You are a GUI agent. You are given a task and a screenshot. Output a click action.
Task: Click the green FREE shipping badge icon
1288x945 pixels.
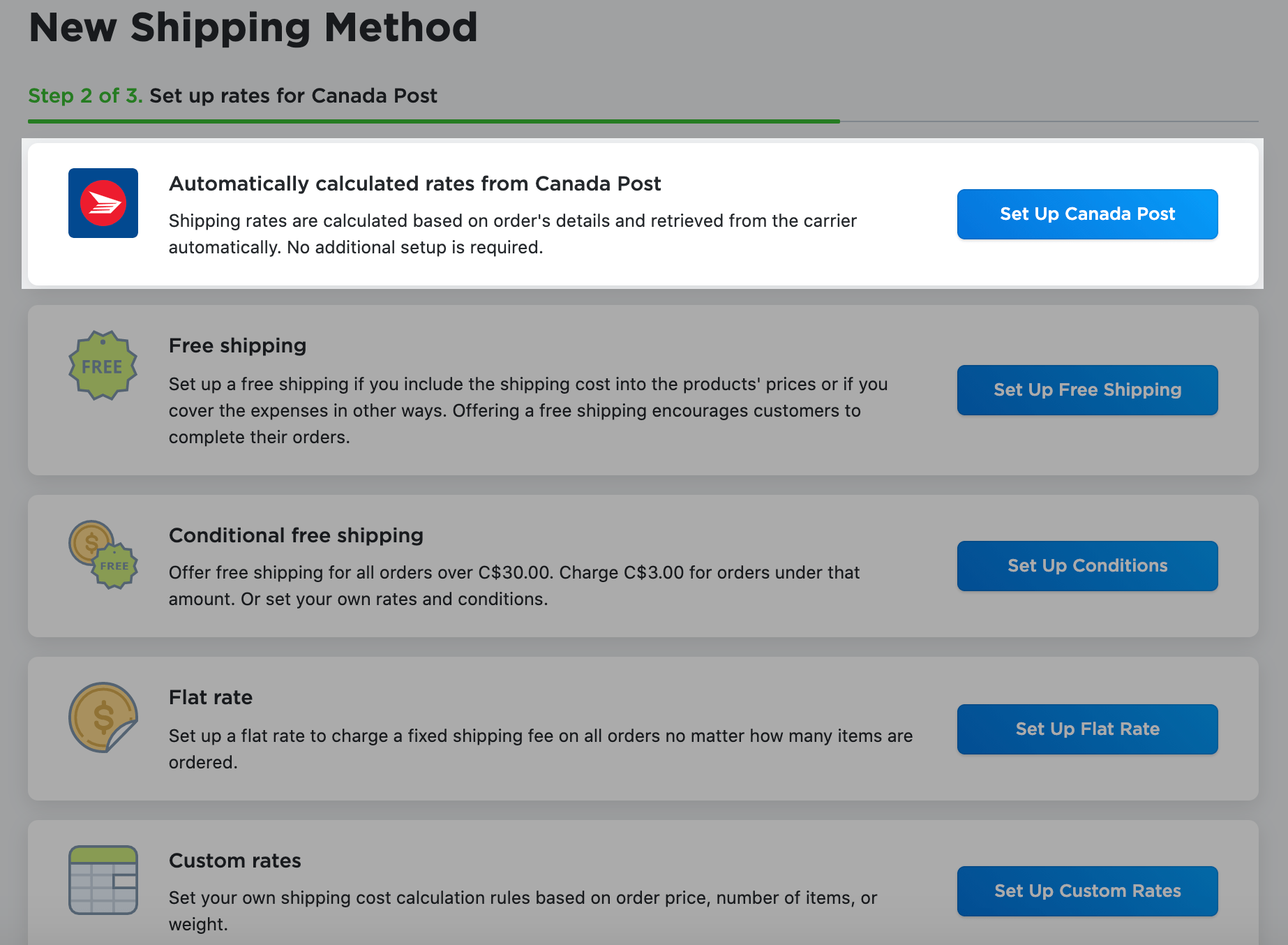pos(103,364)
